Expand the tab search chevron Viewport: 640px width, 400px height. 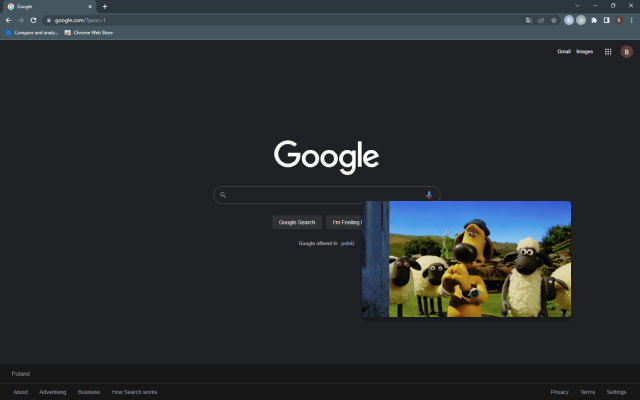(577, 6)
